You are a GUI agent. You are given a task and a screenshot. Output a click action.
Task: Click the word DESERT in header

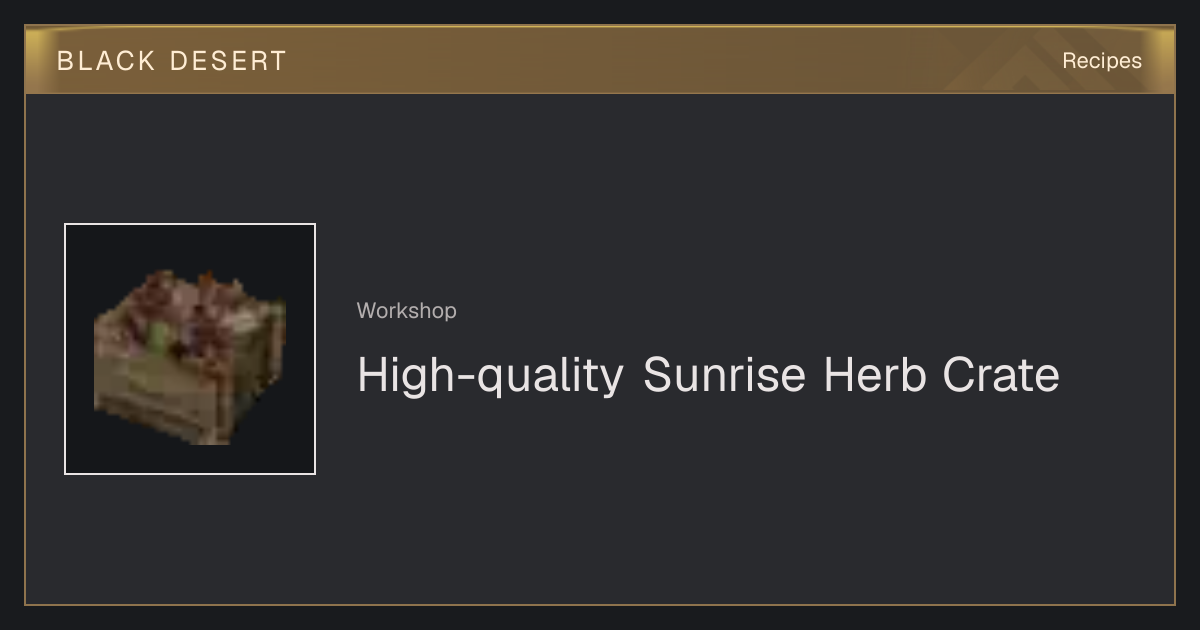point(228,61)
